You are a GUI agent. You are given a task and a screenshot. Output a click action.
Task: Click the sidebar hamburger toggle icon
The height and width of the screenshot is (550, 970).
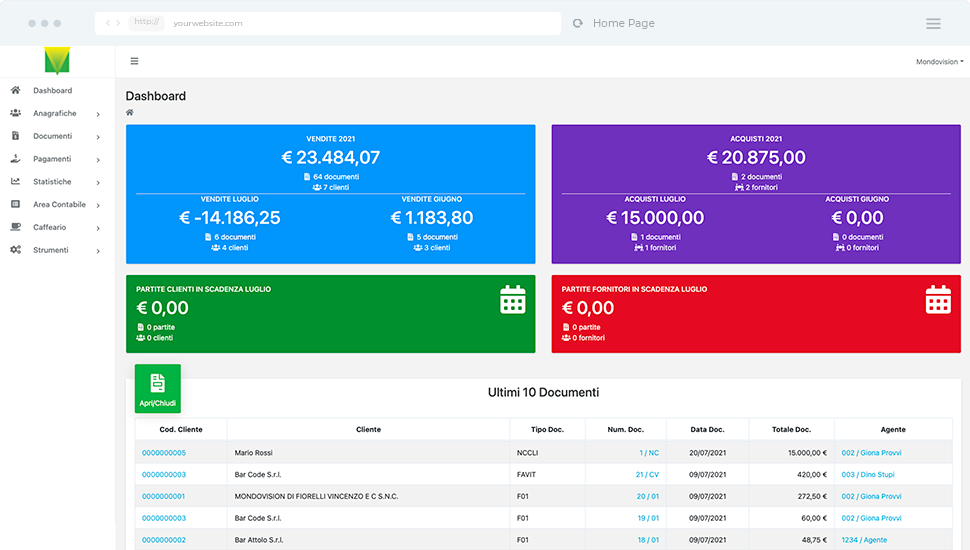coord(134,61)
